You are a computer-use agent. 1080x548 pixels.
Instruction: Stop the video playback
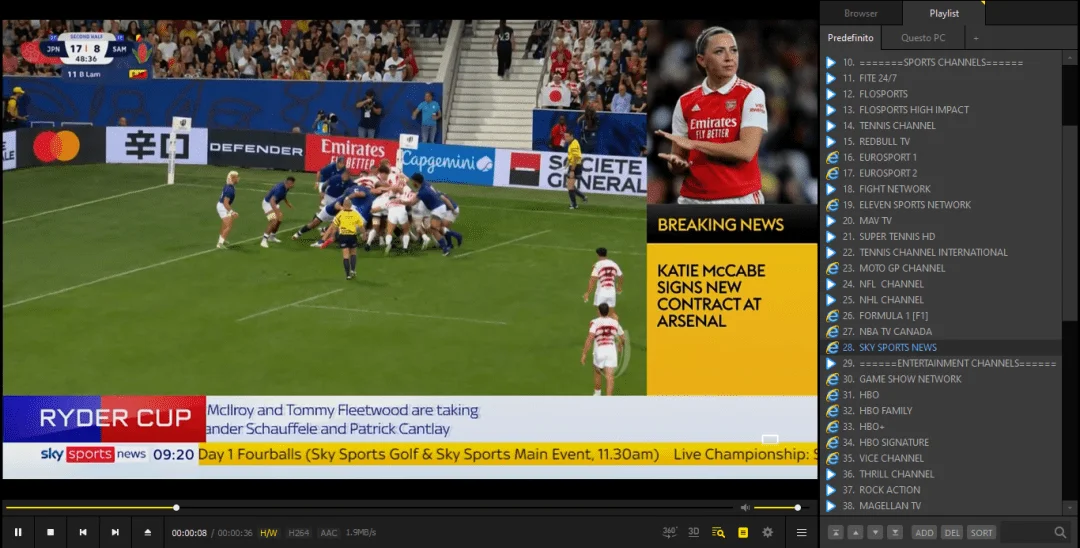50,532
